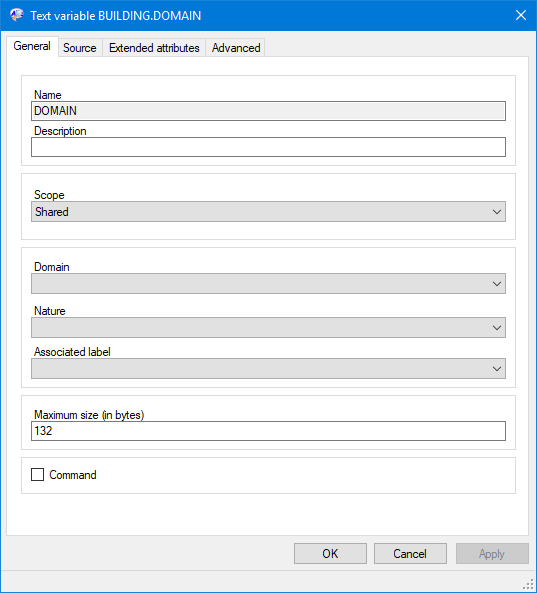Click the Cancel button

coord(410,554)
